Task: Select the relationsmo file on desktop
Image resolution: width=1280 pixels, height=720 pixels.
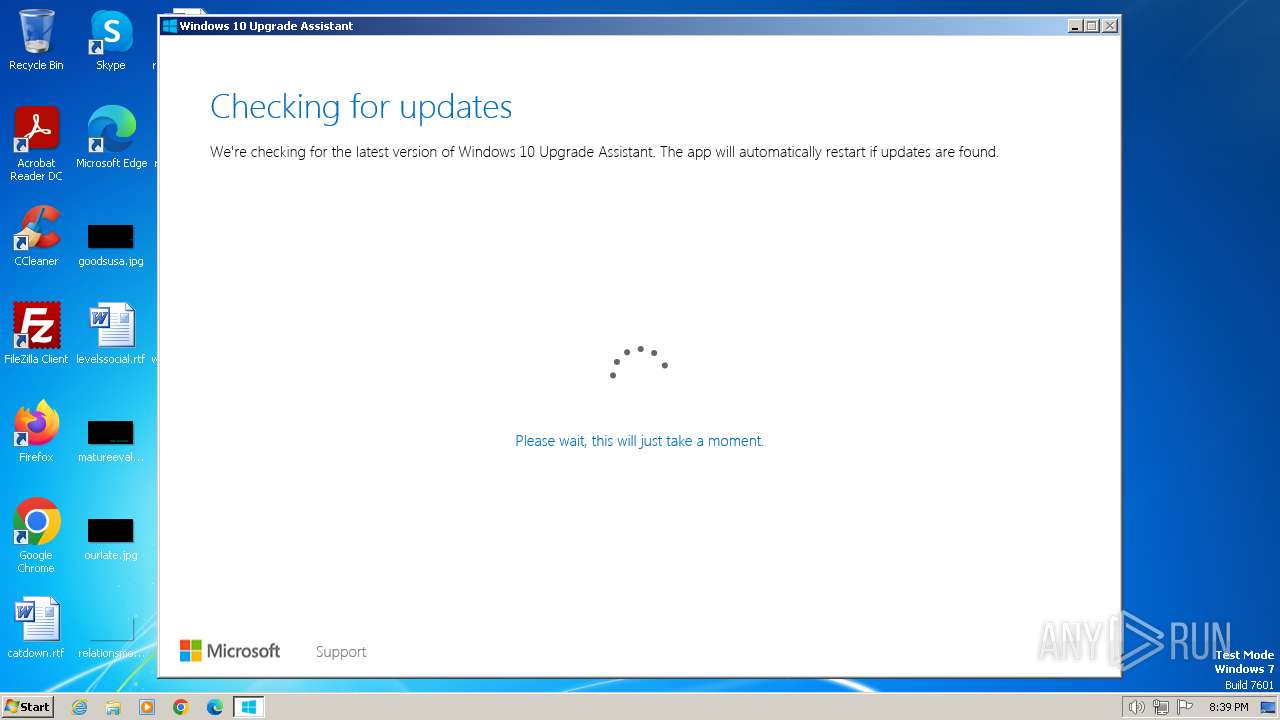Action: (111, 637)
